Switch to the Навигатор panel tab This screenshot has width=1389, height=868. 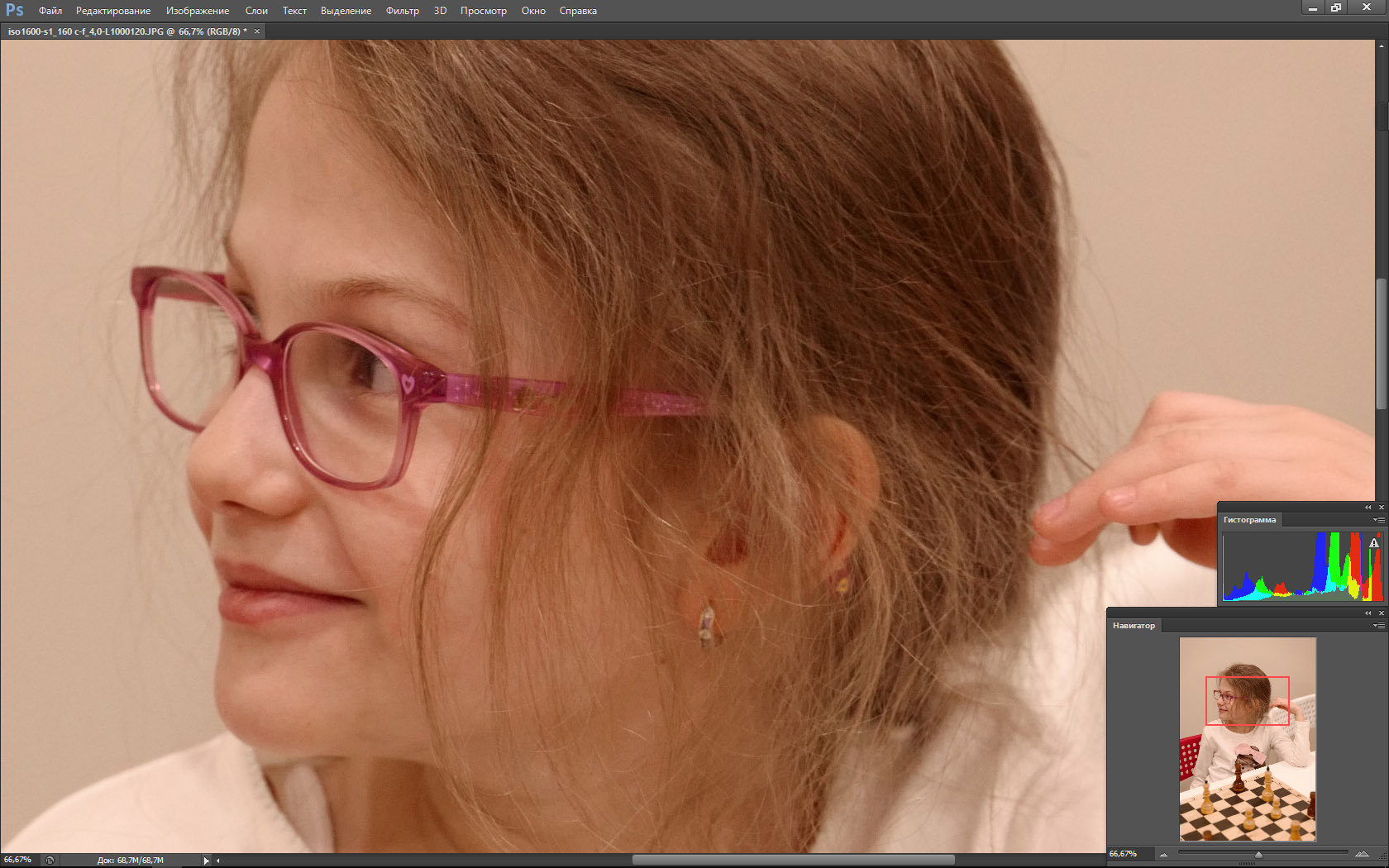tap(1134, 626)
